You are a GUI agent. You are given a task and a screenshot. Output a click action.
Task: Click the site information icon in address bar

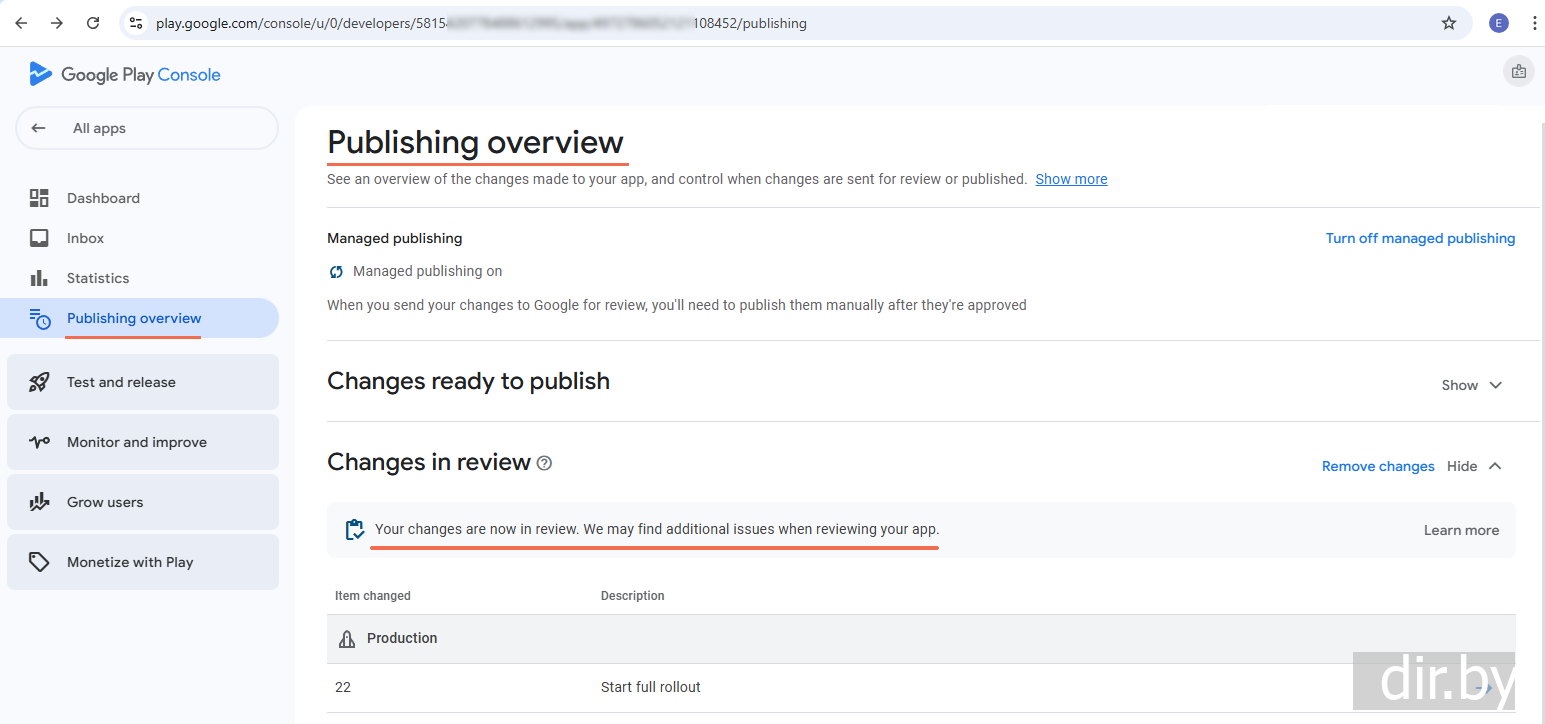click(x=137, y=23)
